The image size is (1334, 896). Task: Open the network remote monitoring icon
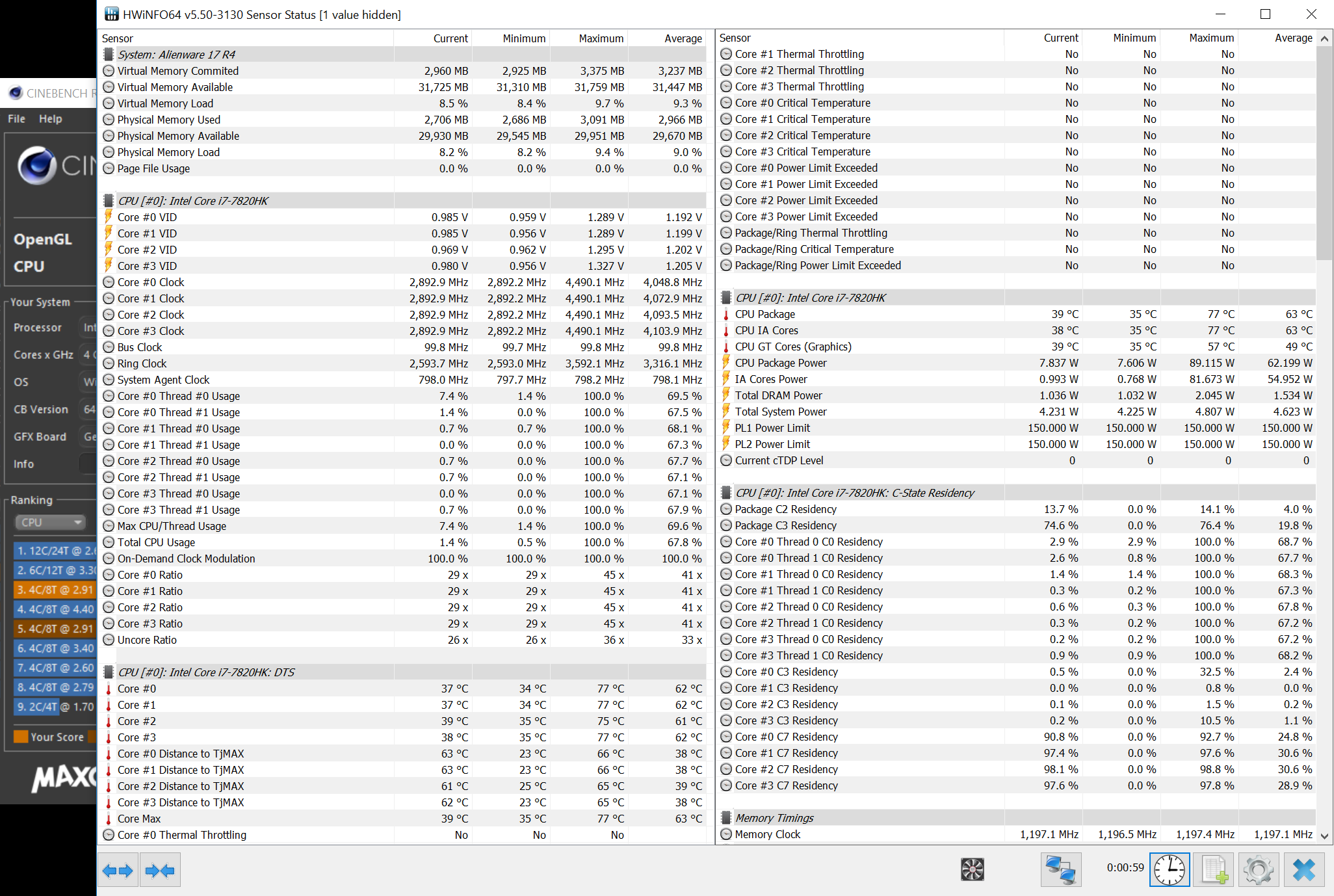1060,869
